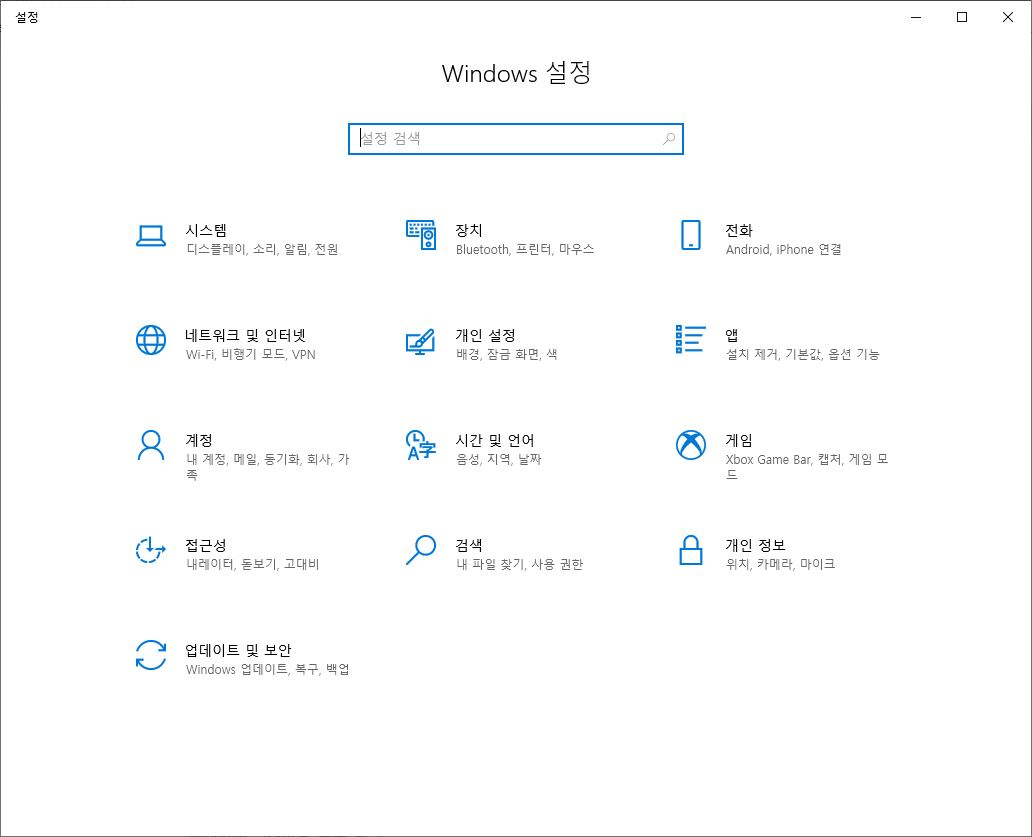This screenshot has width=1032, height=837.
Task: Click the 시간 및 언어 clock icon
Action: pyautogui.click(x=421, y=445)
